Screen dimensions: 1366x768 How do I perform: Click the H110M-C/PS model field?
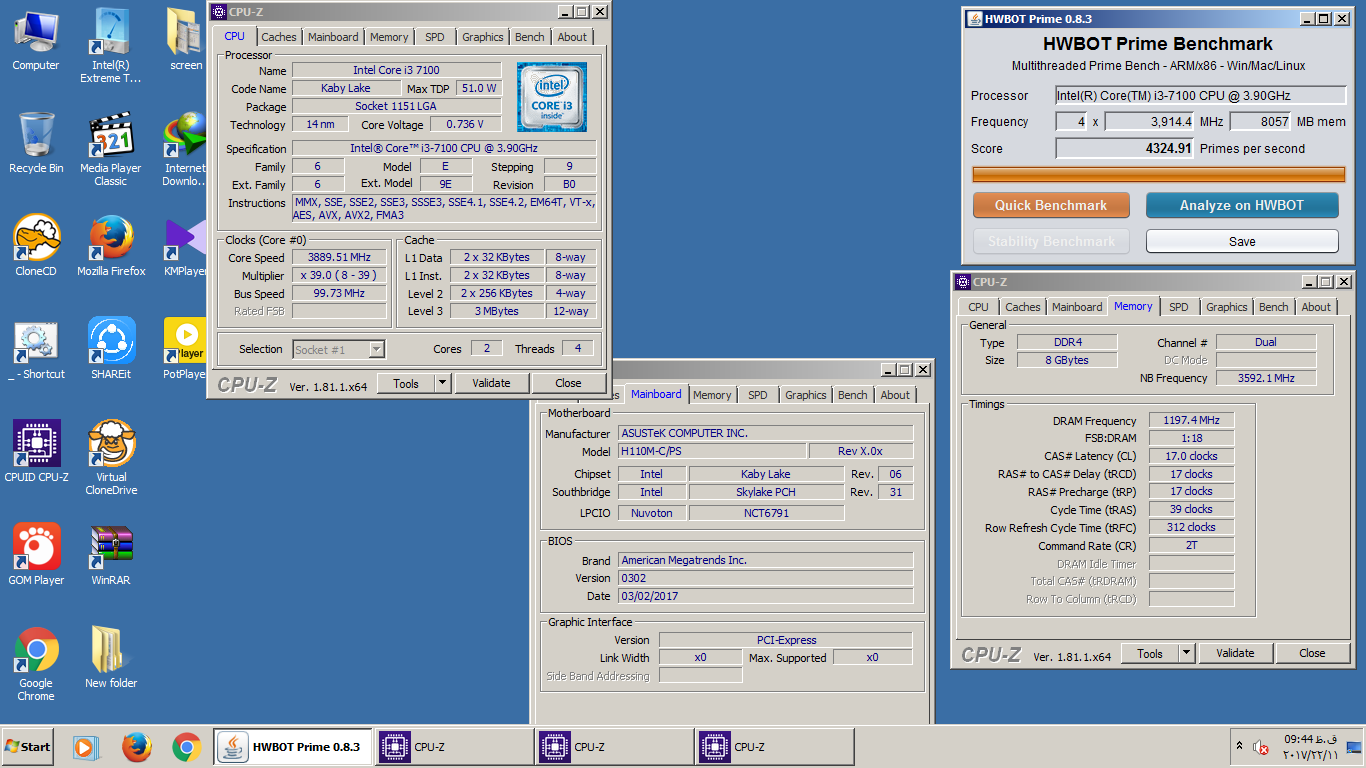point(712,451)
